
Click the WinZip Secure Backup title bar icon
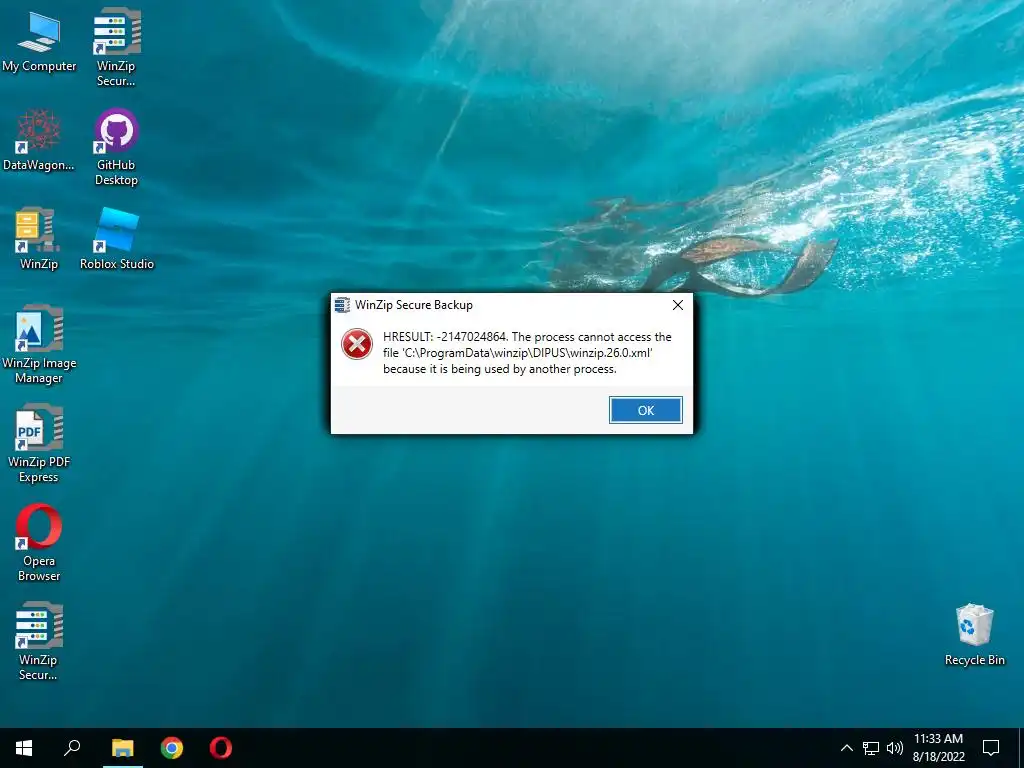342,305
